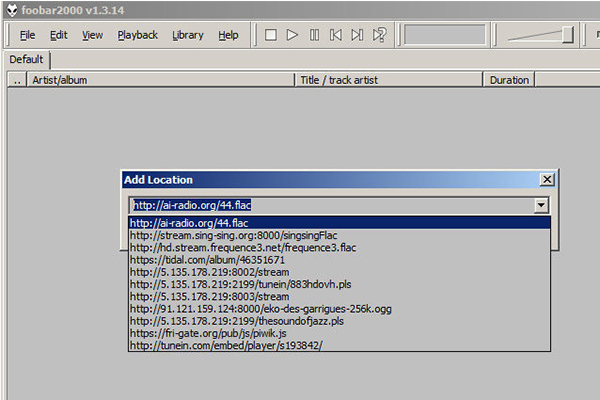600x400 pixels.
Task: Choose the tunein/883hdovh.pls URL entry
Action: tap(339, 284)
